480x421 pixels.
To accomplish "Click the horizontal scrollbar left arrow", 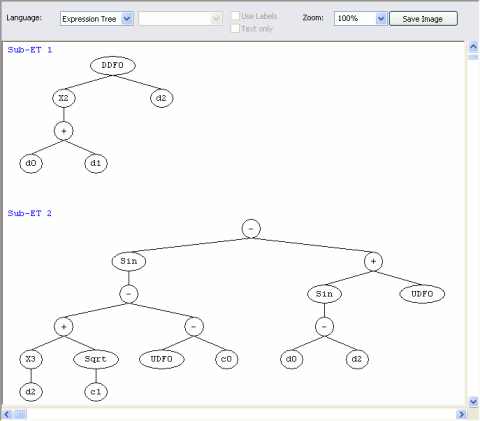I will point(7,414).
